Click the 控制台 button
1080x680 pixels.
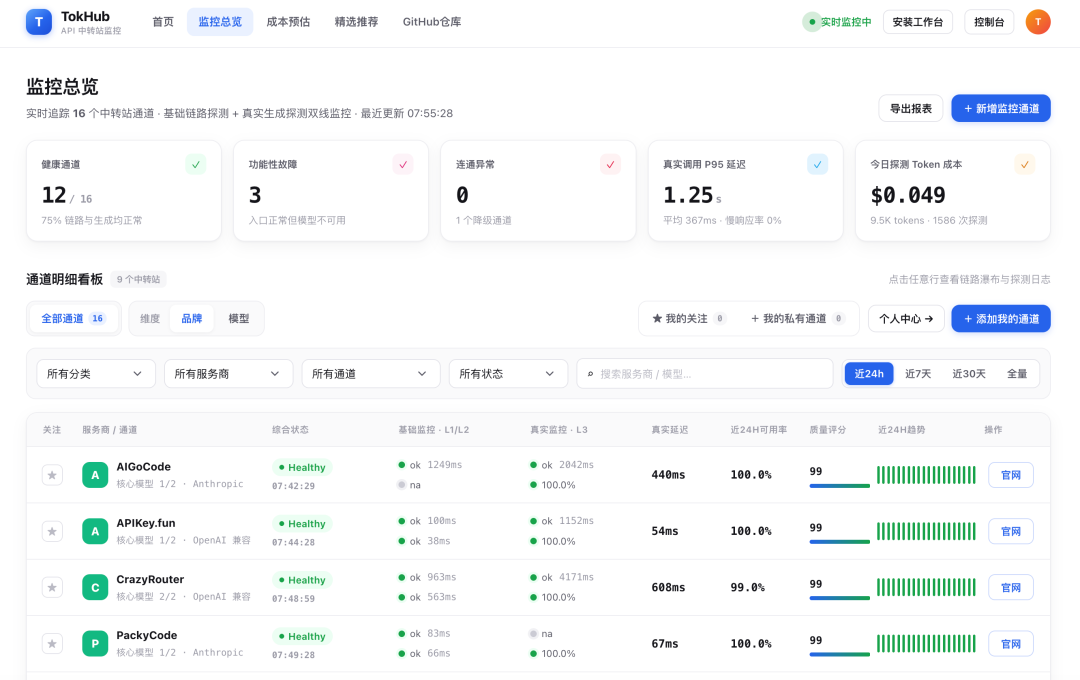[x=988, y=22]
